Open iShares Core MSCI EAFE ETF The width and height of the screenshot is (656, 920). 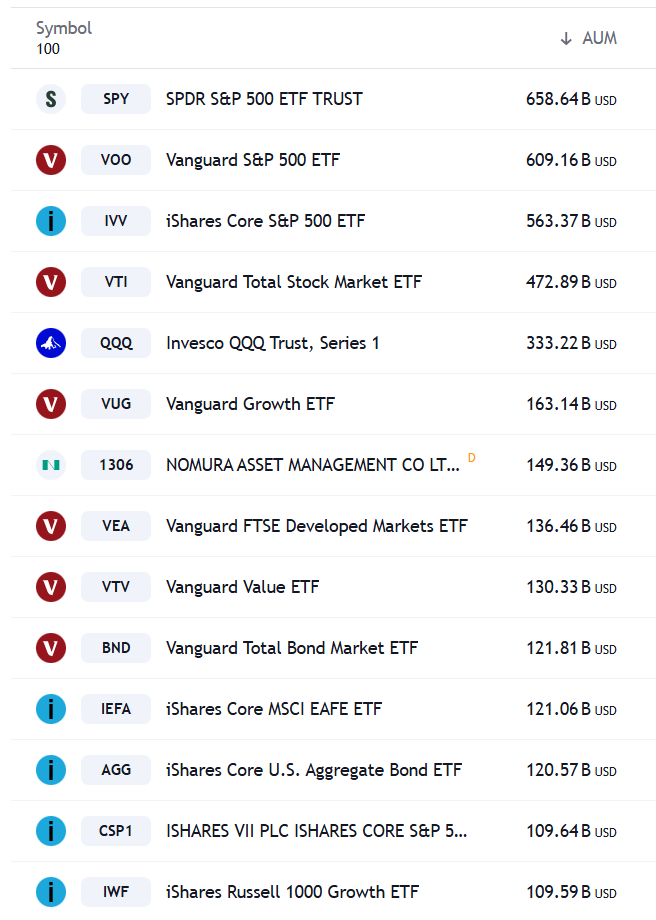274,709
